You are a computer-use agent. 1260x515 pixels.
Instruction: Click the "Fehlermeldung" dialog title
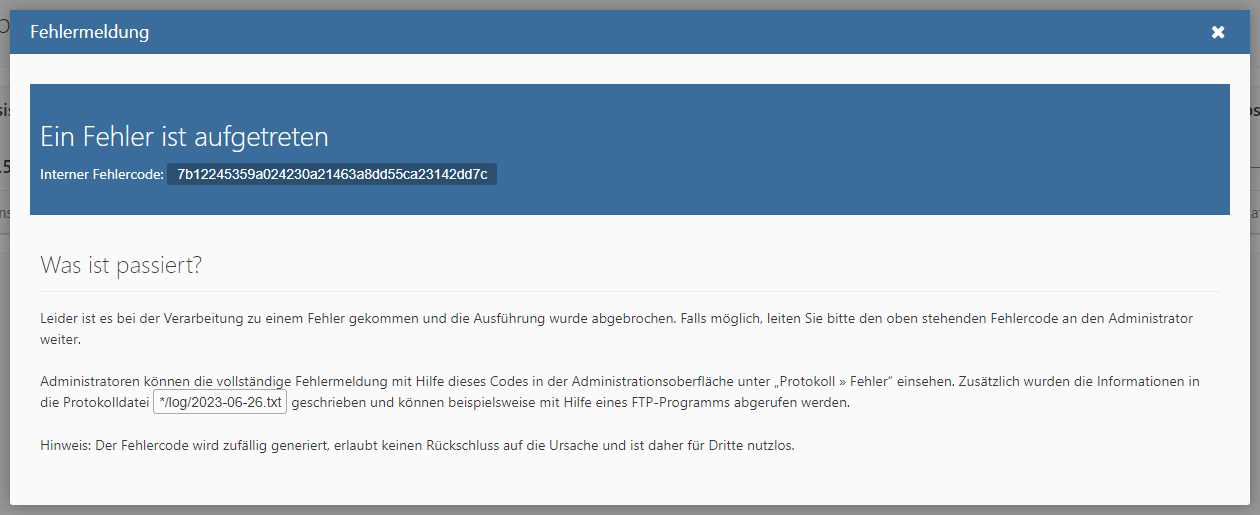(x=90, y=32)
